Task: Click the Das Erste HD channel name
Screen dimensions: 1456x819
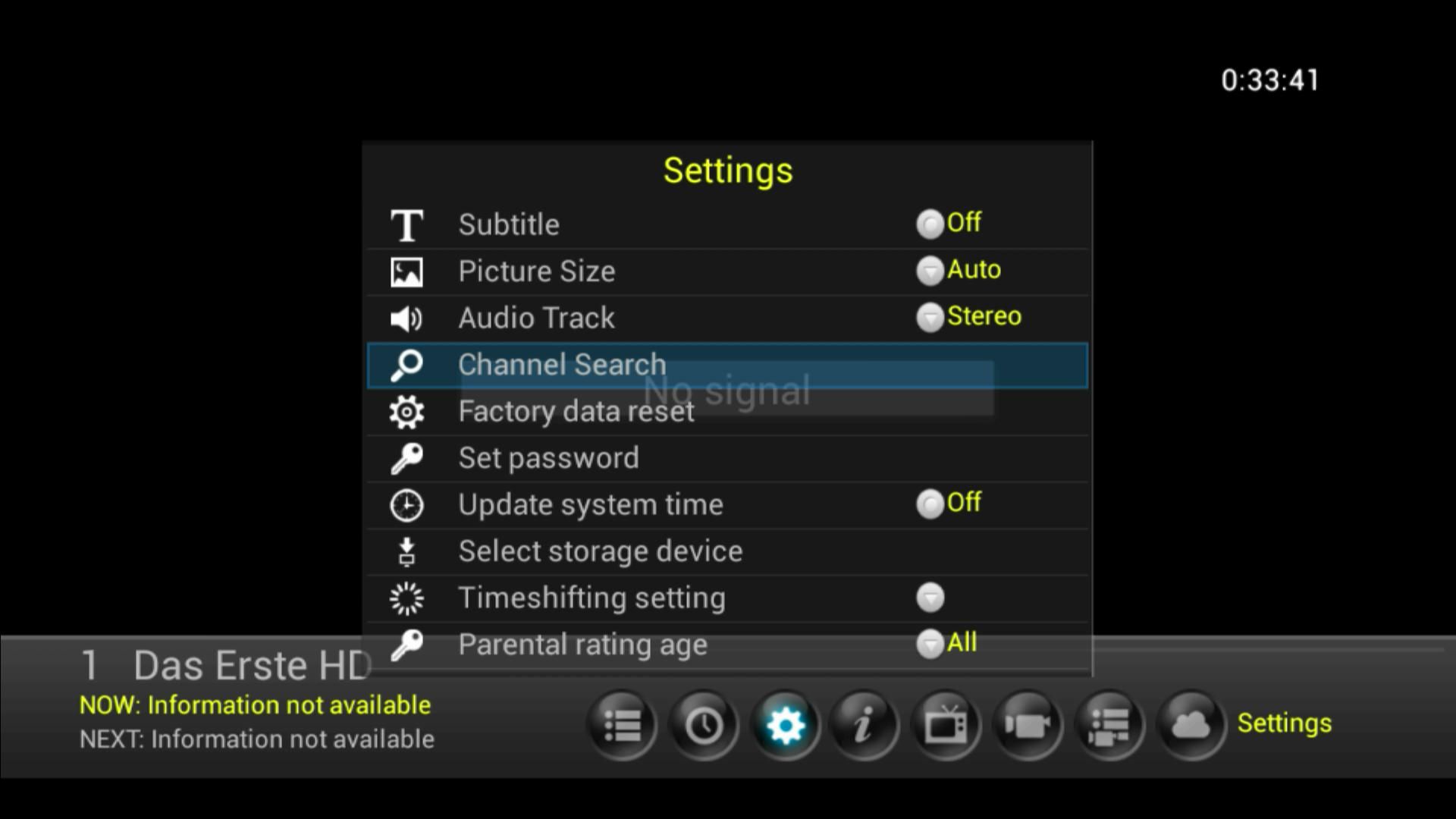Action: pos(253,665)
